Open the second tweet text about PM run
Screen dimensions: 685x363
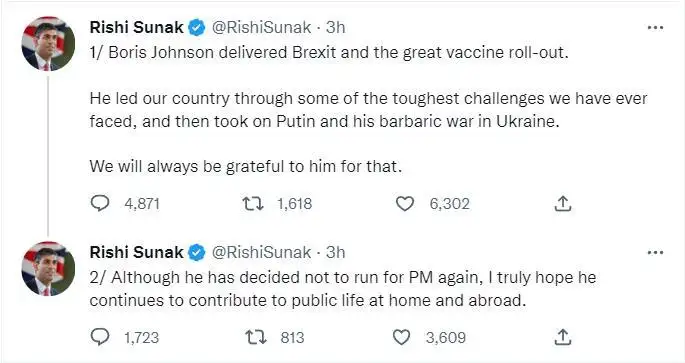(x=343, y=289)
